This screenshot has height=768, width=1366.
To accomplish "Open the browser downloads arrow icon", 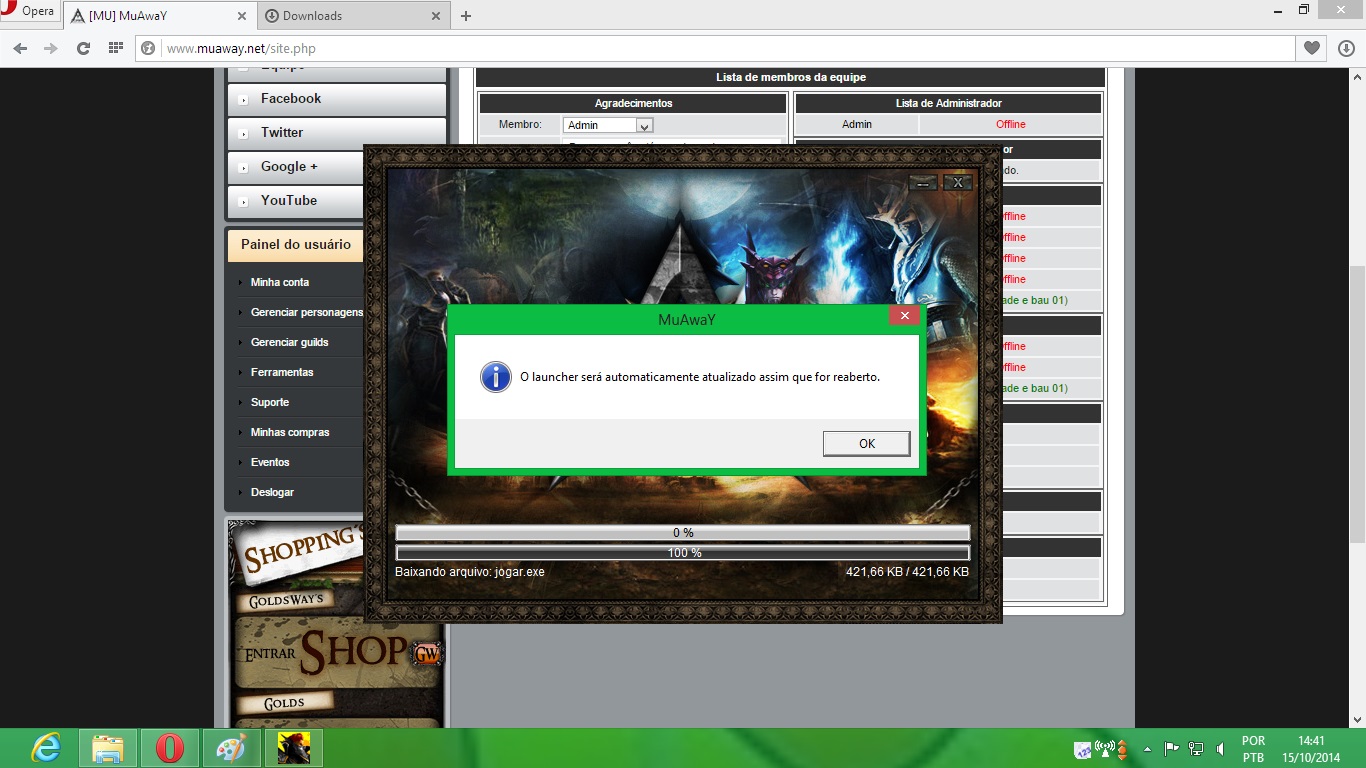I will [1346, 48].
